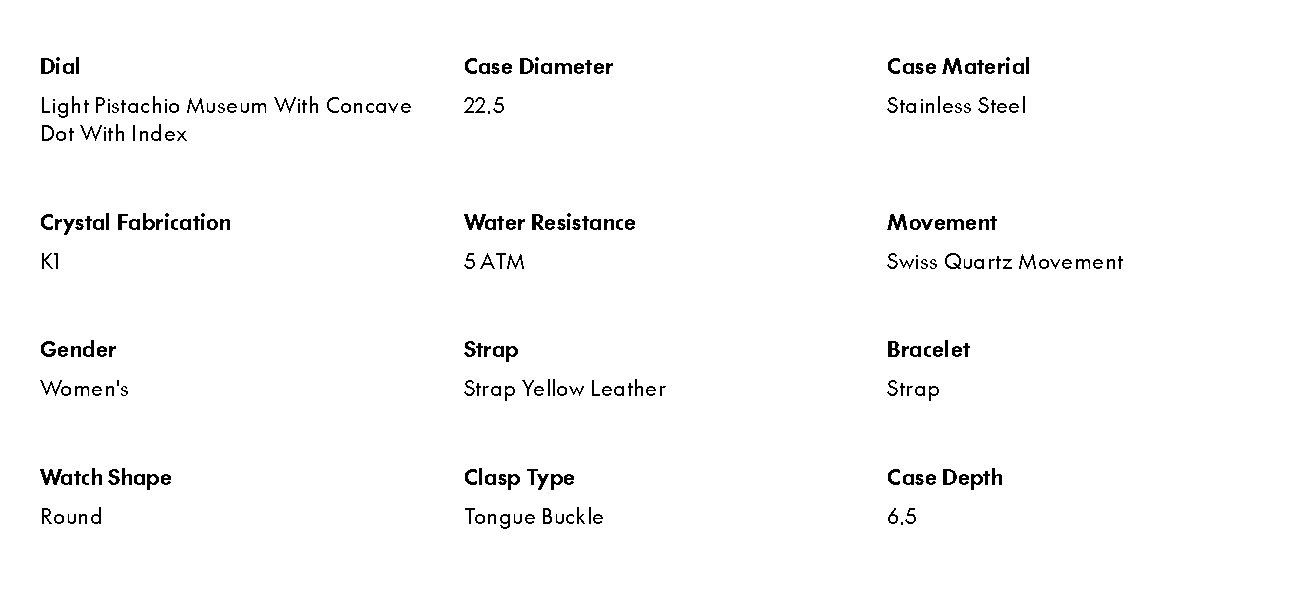Select the Water Resistance heading
The height and width of the screenshot is (597, 1305).
pos(549,223)
